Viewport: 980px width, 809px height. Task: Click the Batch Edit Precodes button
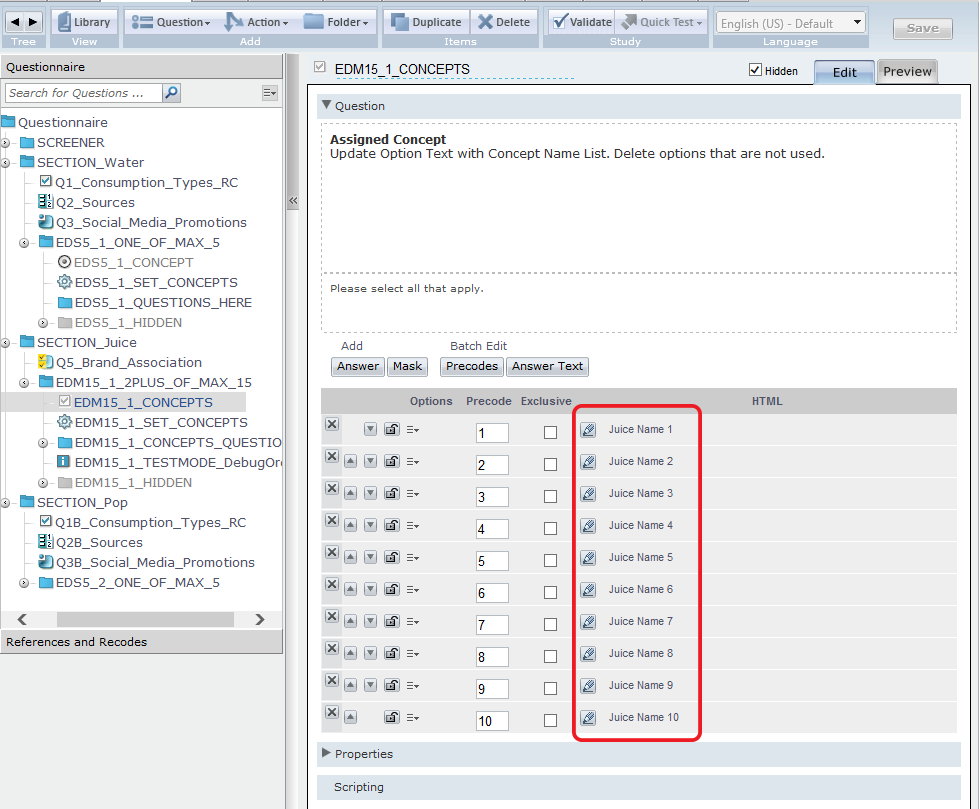[x=472, y=366]
